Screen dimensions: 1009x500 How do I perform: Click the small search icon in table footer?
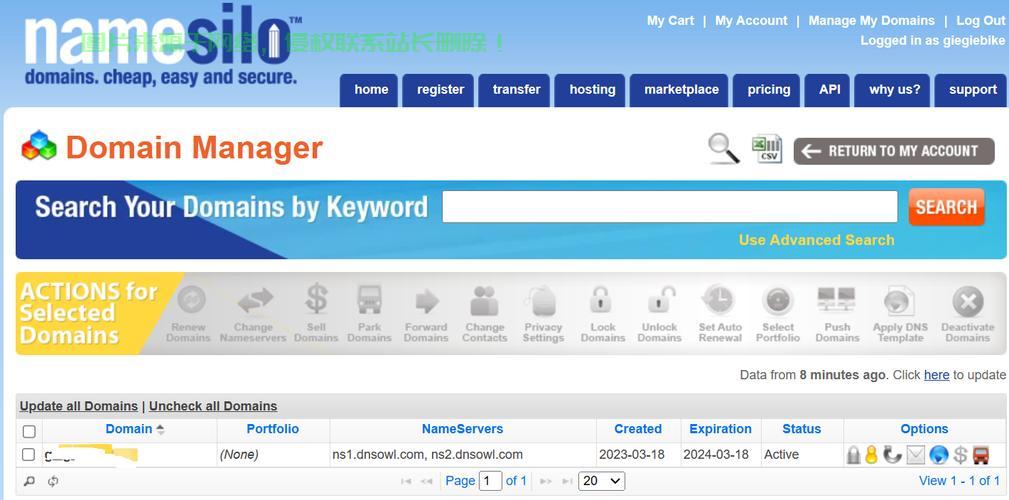(x=29, y=481)
